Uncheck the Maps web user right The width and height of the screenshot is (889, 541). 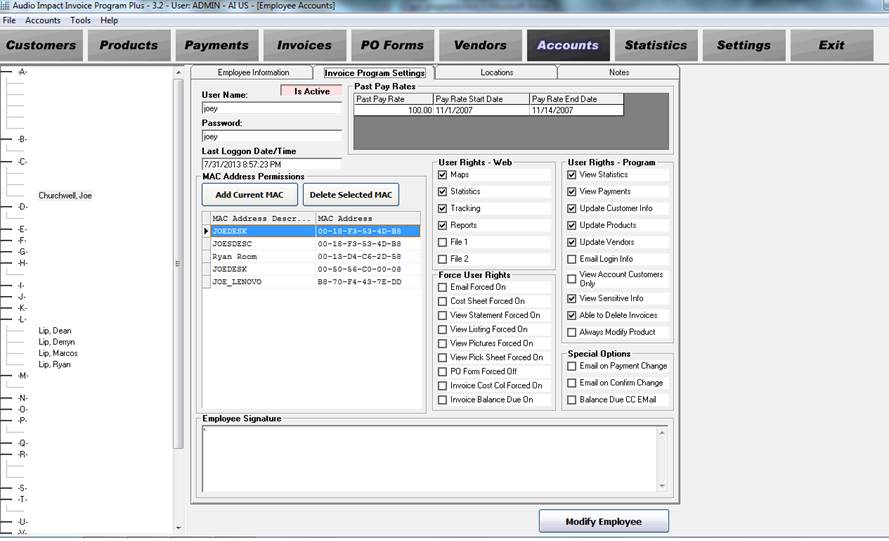[443, 175]
